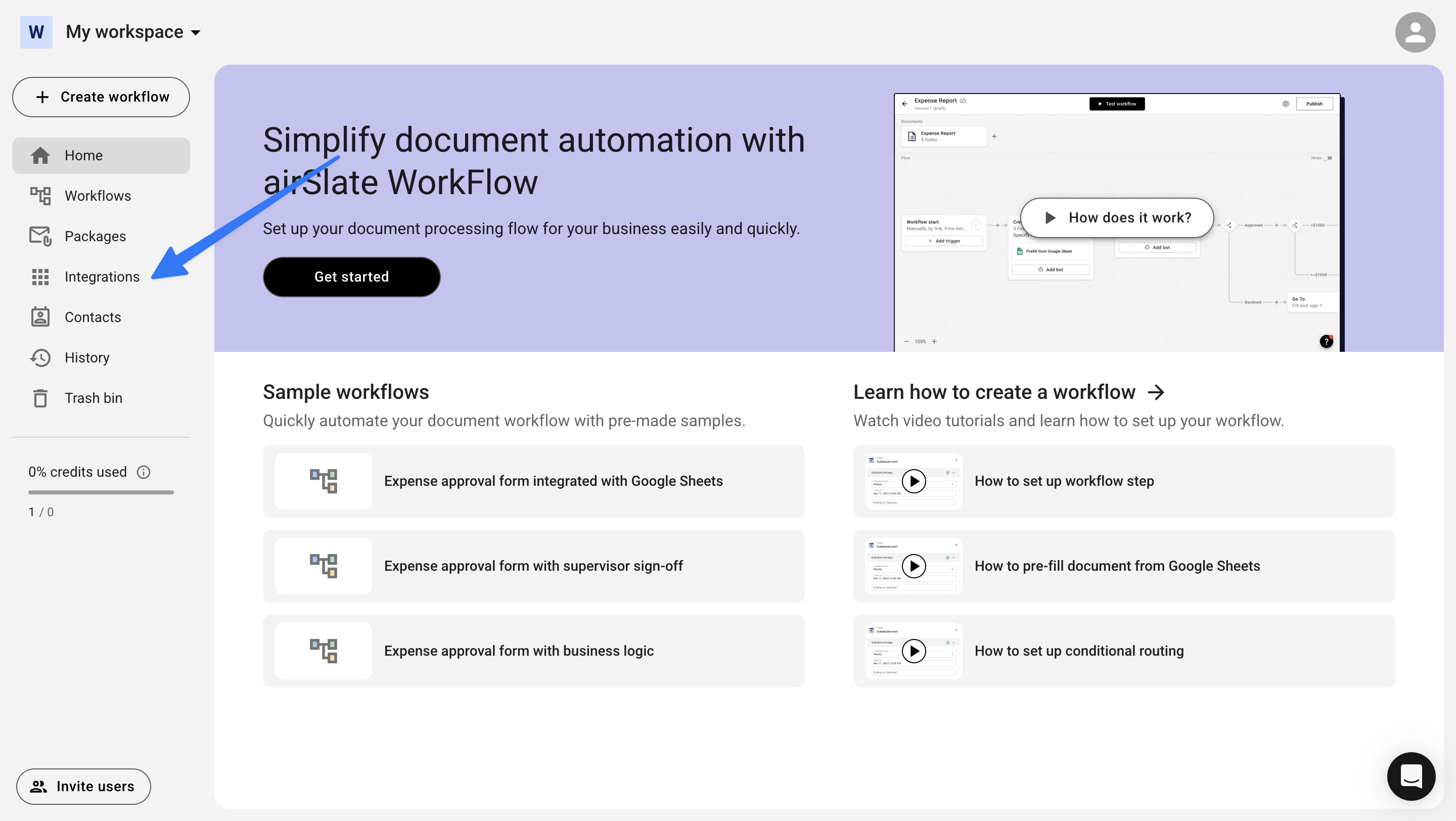Click Test workflow button in preview image
The image size is (1456, 821).
[1117, 104]
